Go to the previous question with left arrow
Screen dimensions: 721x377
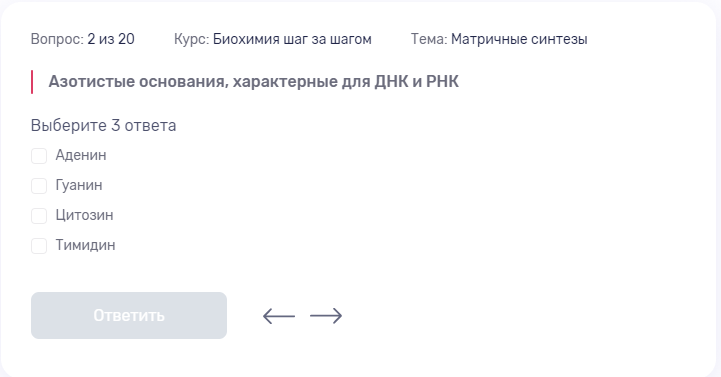[x=279, y=316]
